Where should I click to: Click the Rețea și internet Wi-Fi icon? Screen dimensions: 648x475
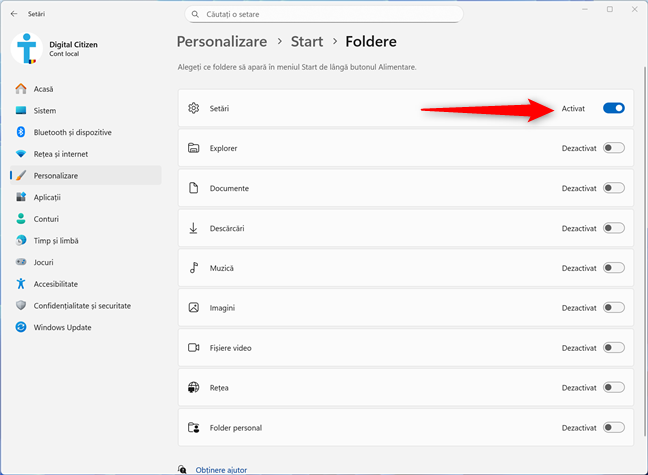21,154
